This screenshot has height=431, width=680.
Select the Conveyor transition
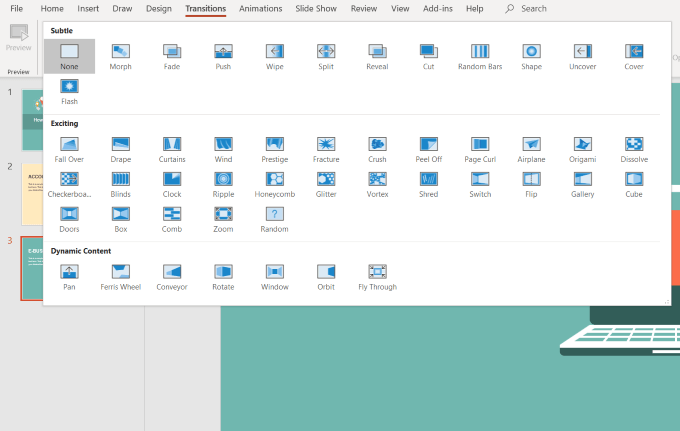pos(172,277)
